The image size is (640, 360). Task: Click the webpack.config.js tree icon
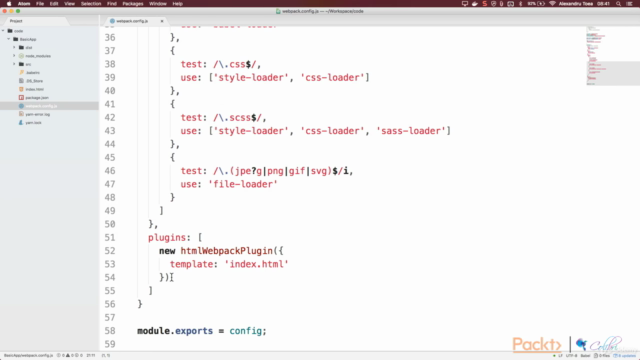(x=21, y=106)
